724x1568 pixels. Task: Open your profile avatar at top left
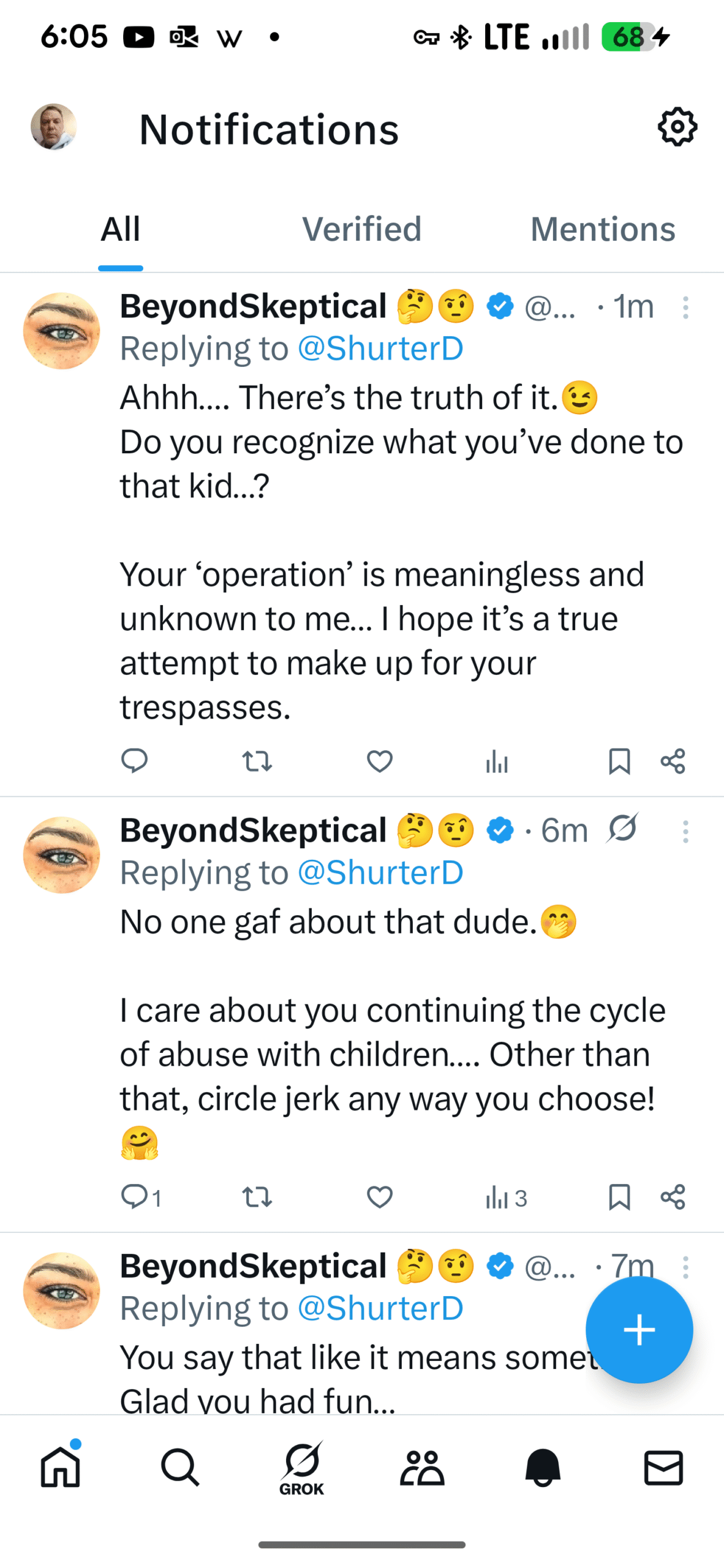pos(54,127)
